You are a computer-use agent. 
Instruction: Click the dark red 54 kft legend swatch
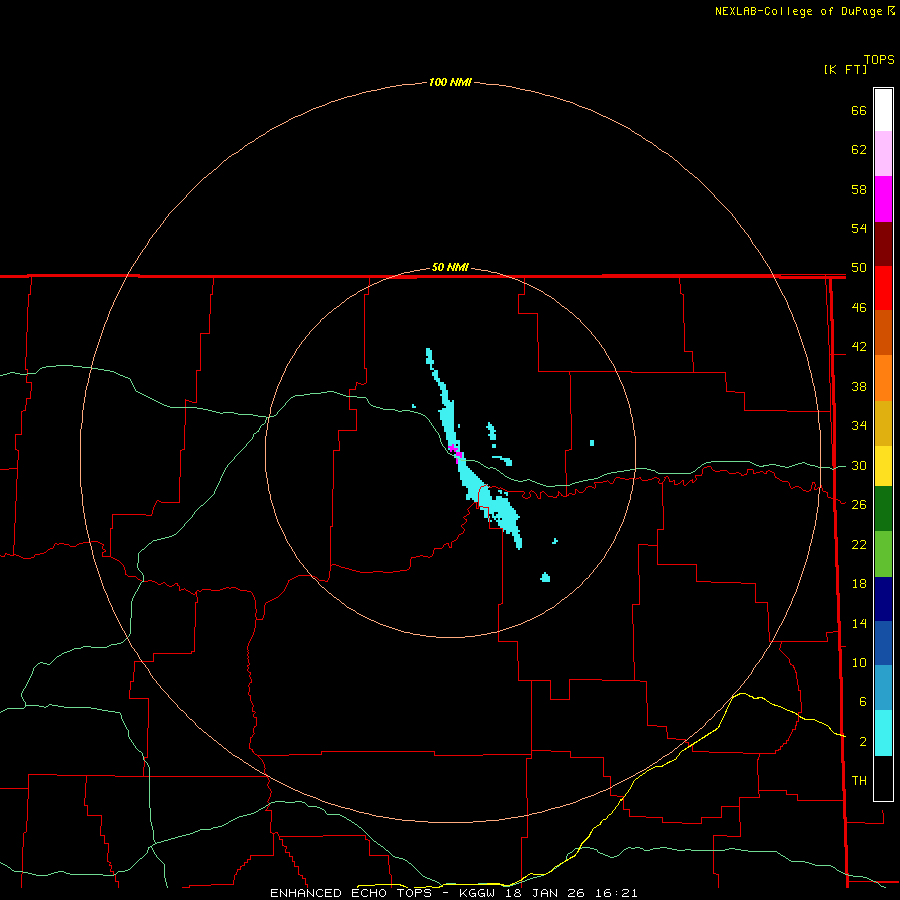pyautogui.click(x=883, y=244)
